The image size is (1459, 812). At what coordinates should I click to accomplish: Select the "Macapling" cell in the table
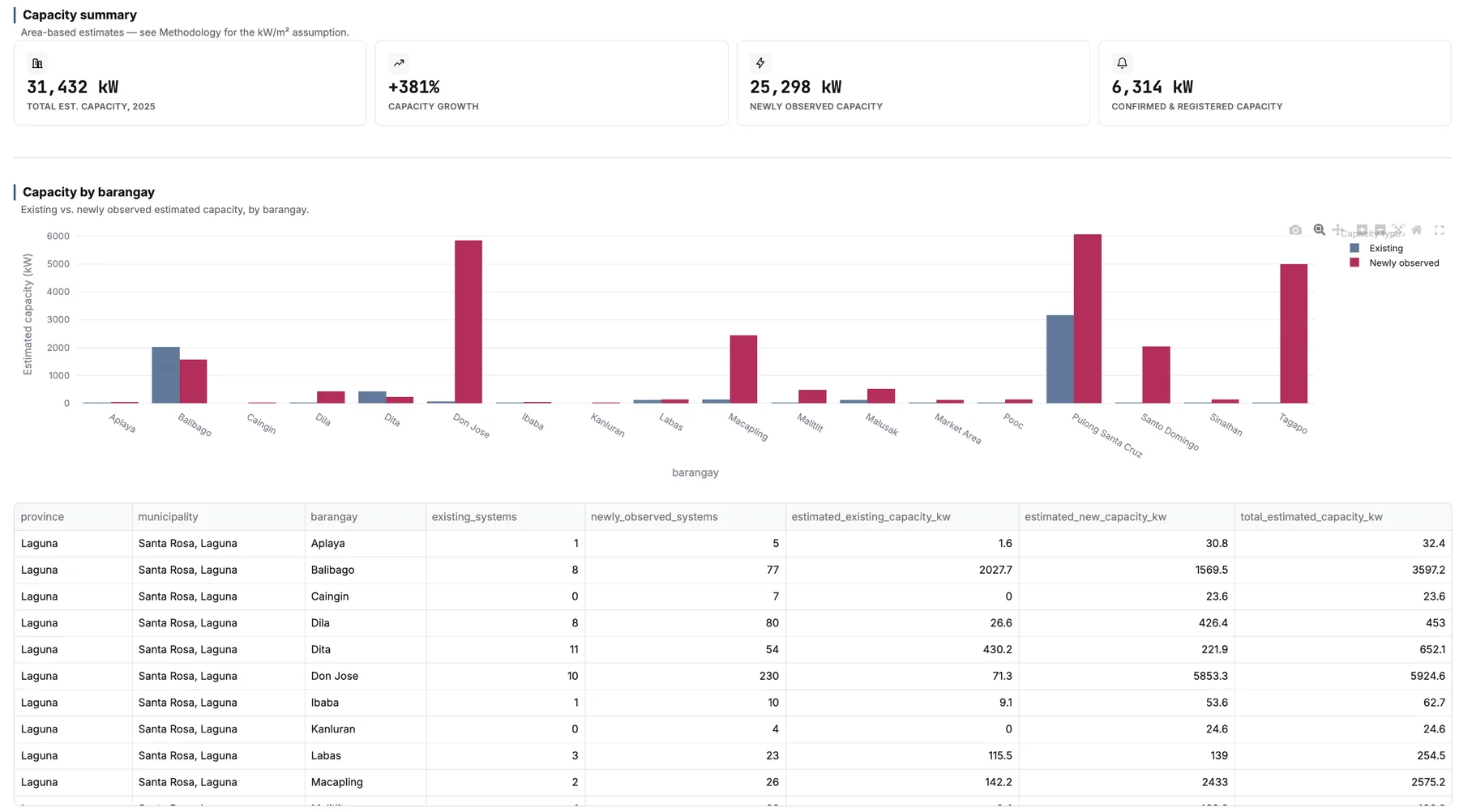point(366,782)
